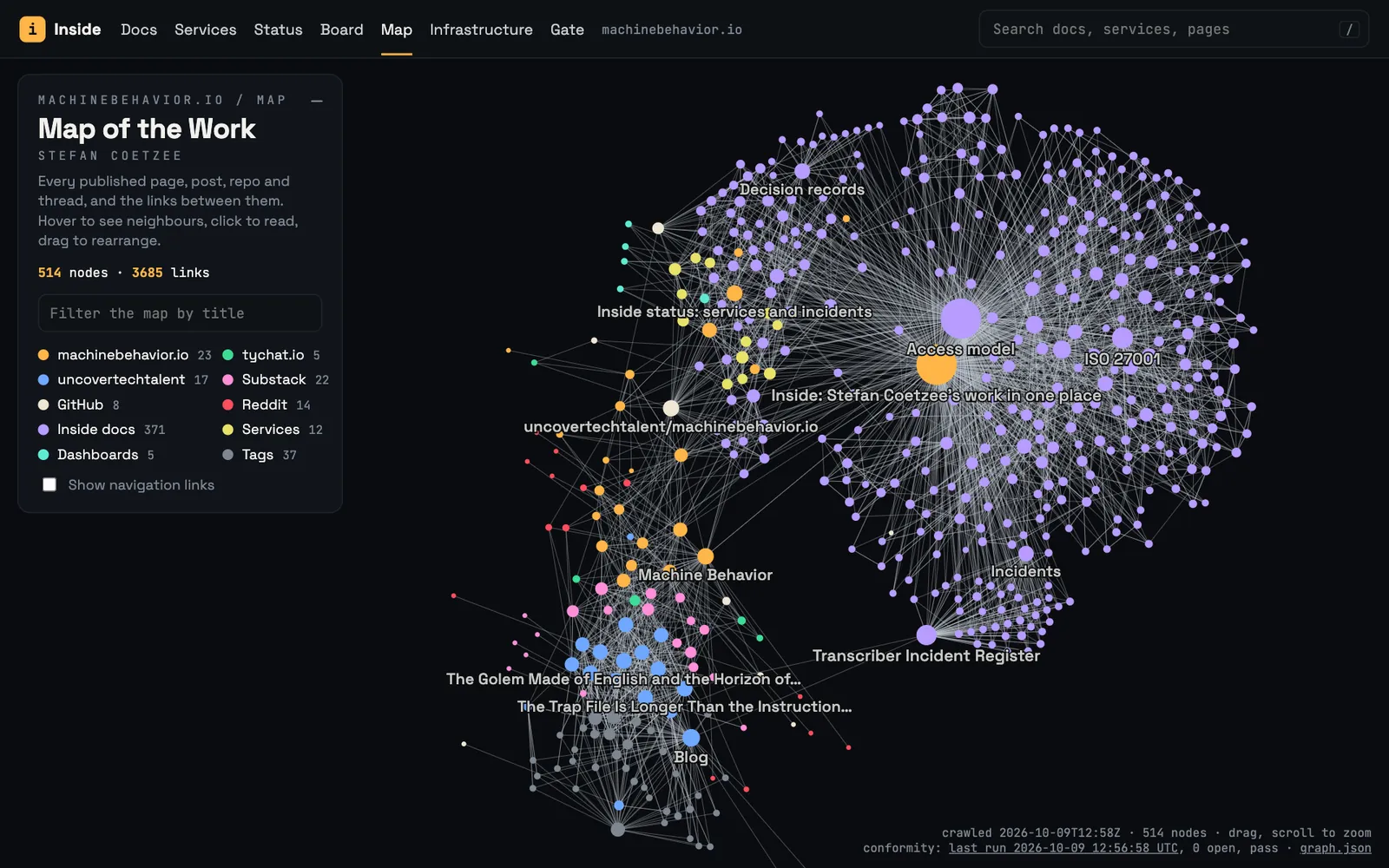Select the orange Machine Behavior node
Image resolution: width=1389 pixels, height=868 pixels.
pos(706,556)
